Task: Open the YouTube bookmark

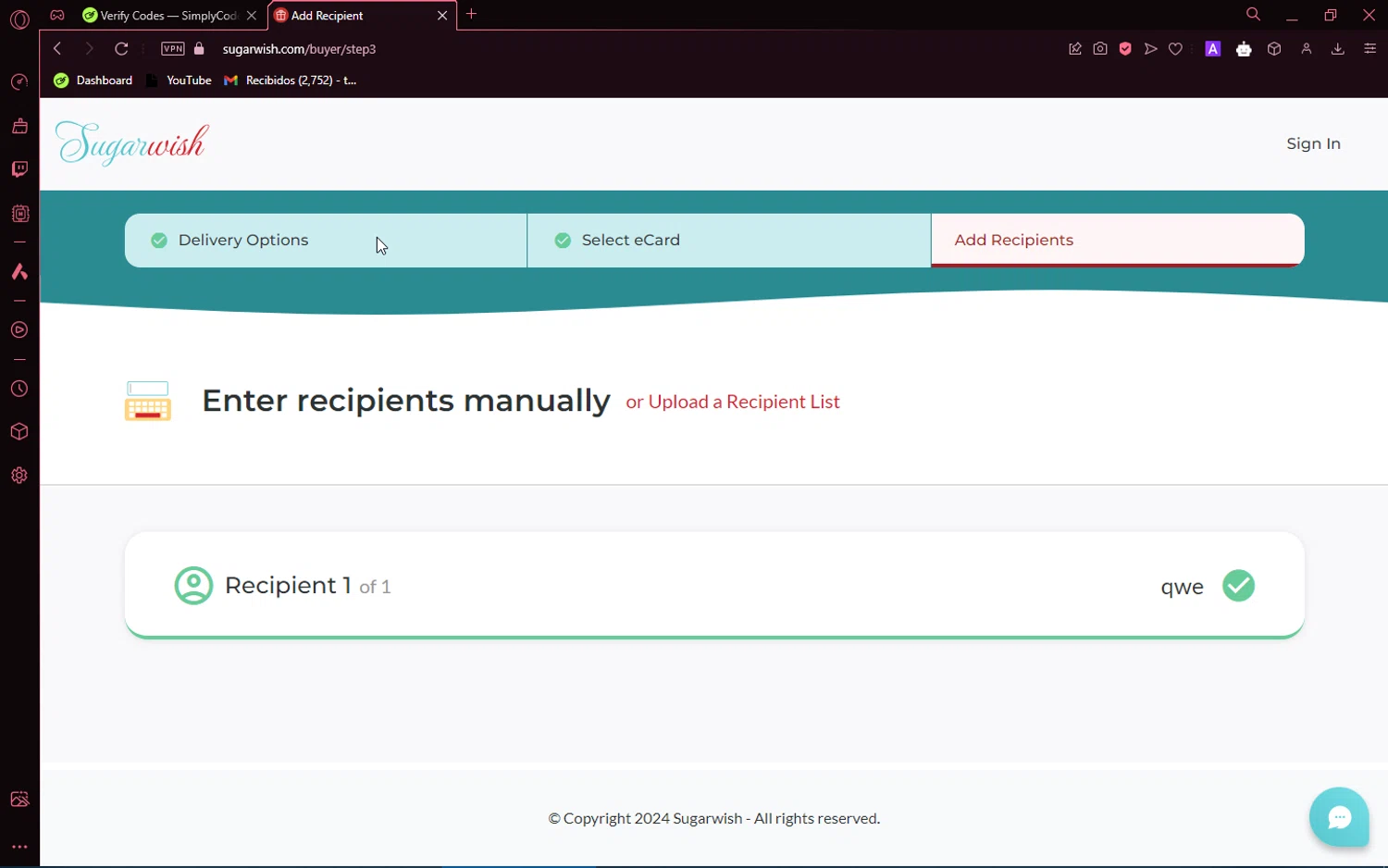Action: pyautogui.click(x=180, y=81)
